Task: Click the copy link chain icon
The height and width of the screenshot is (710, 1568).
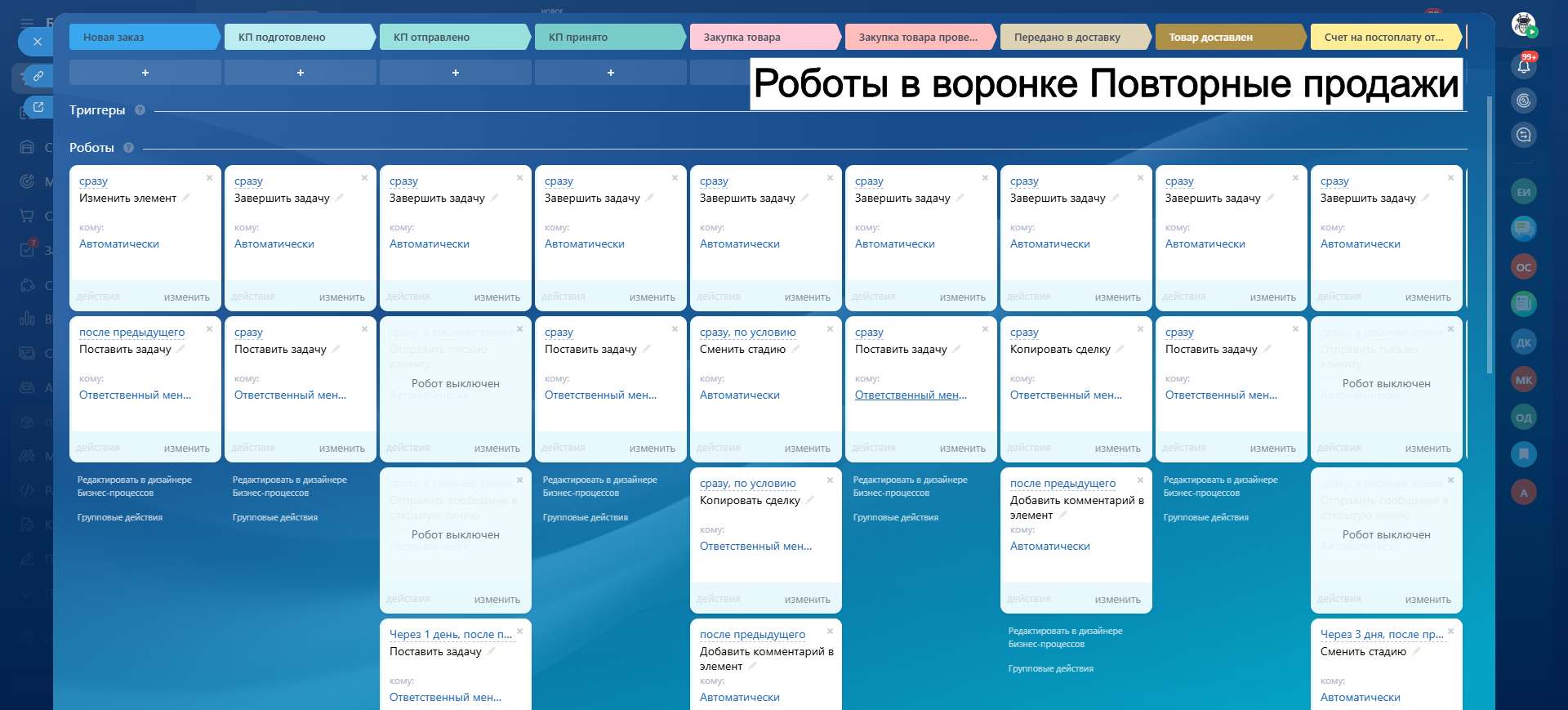Action: [38, 76]
